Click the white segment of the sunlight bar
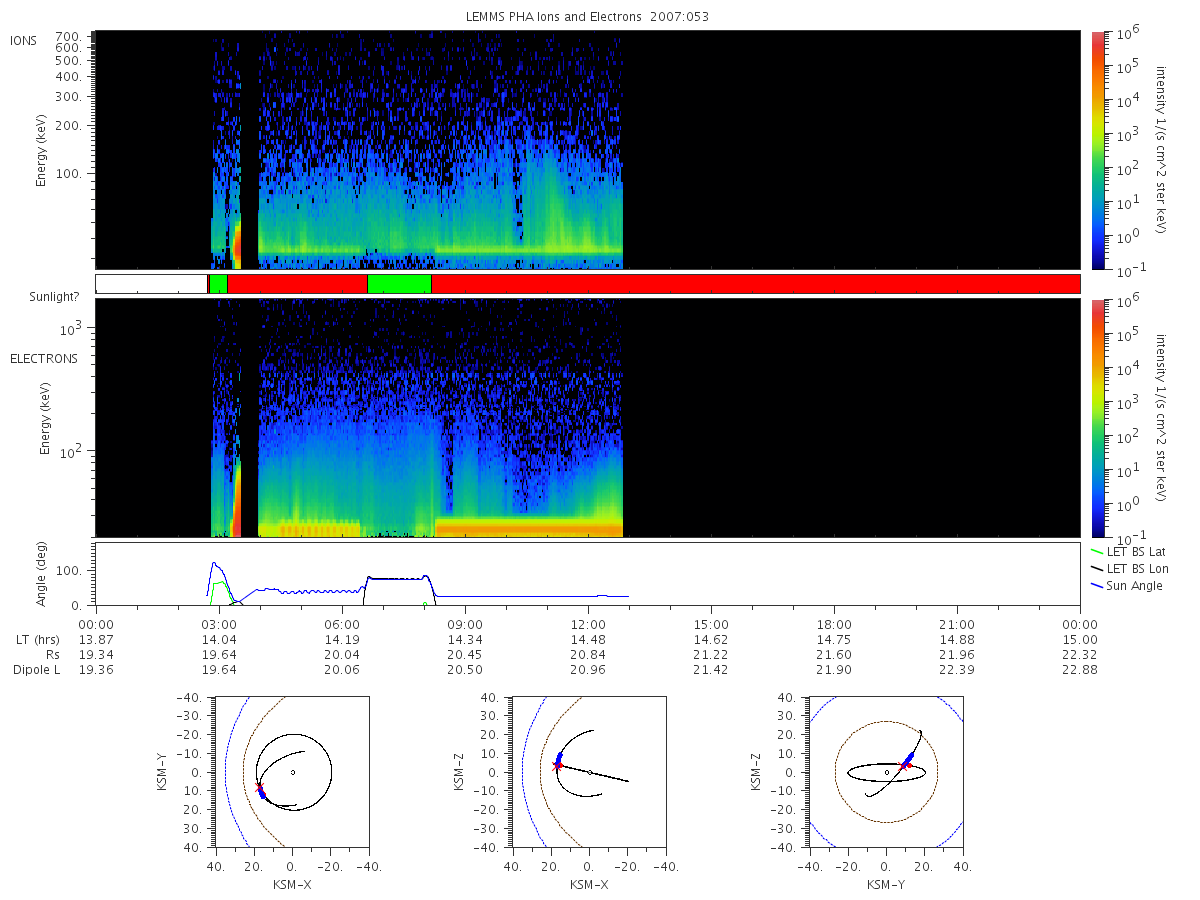1200x900 pixels. pyautogui.click(x=151, y=284)
